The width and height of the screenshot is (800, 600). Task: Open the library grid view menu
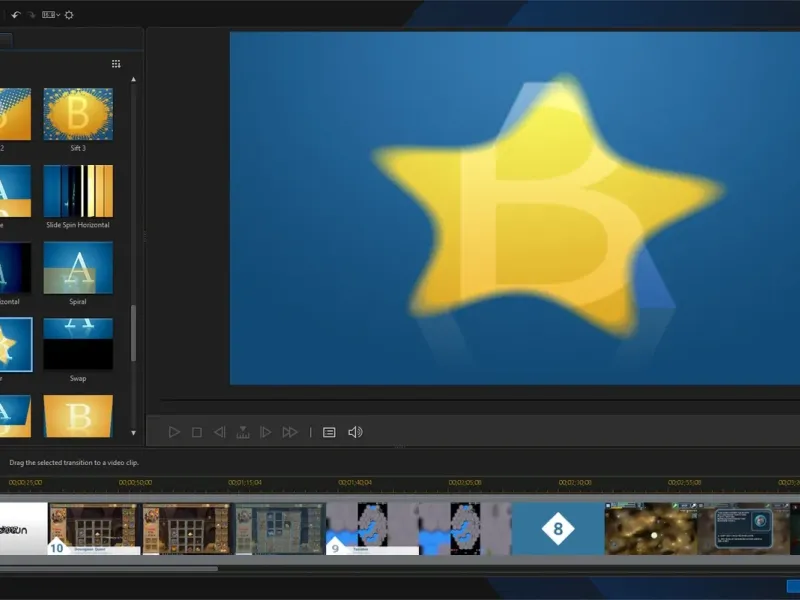coord(116,64)
